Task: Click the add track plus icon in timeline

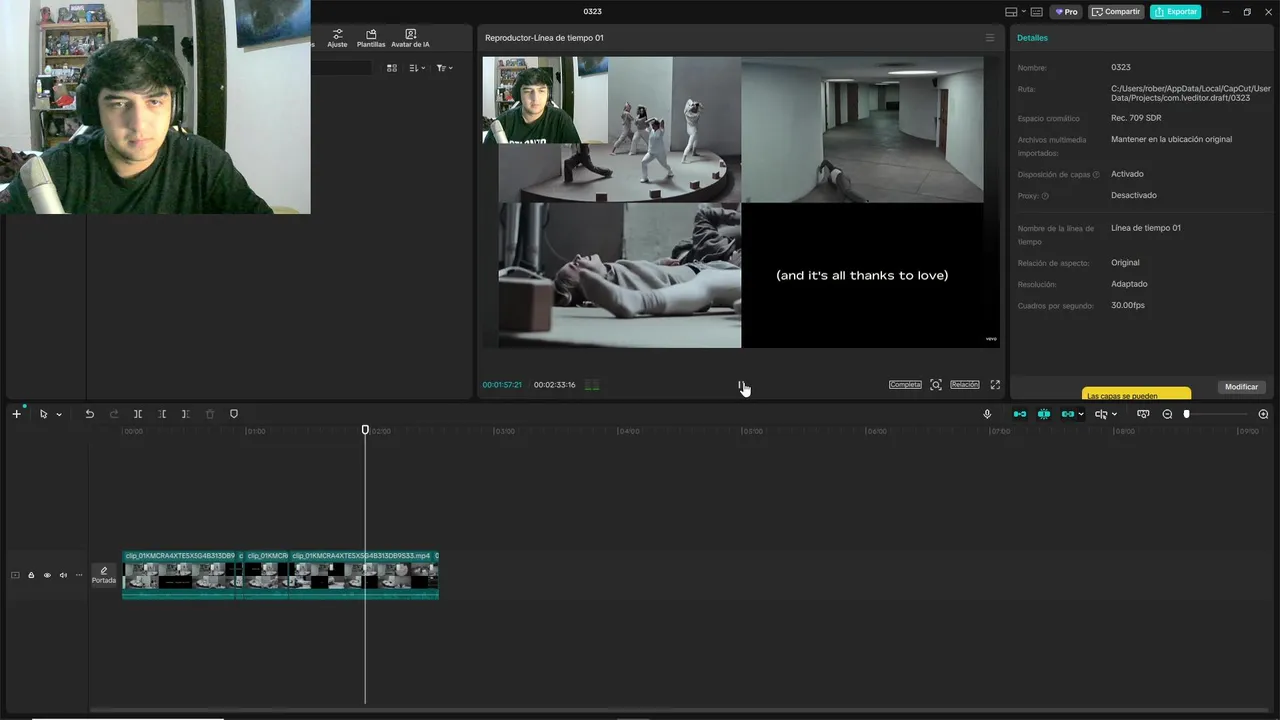Action: click(x=16, y=414)
